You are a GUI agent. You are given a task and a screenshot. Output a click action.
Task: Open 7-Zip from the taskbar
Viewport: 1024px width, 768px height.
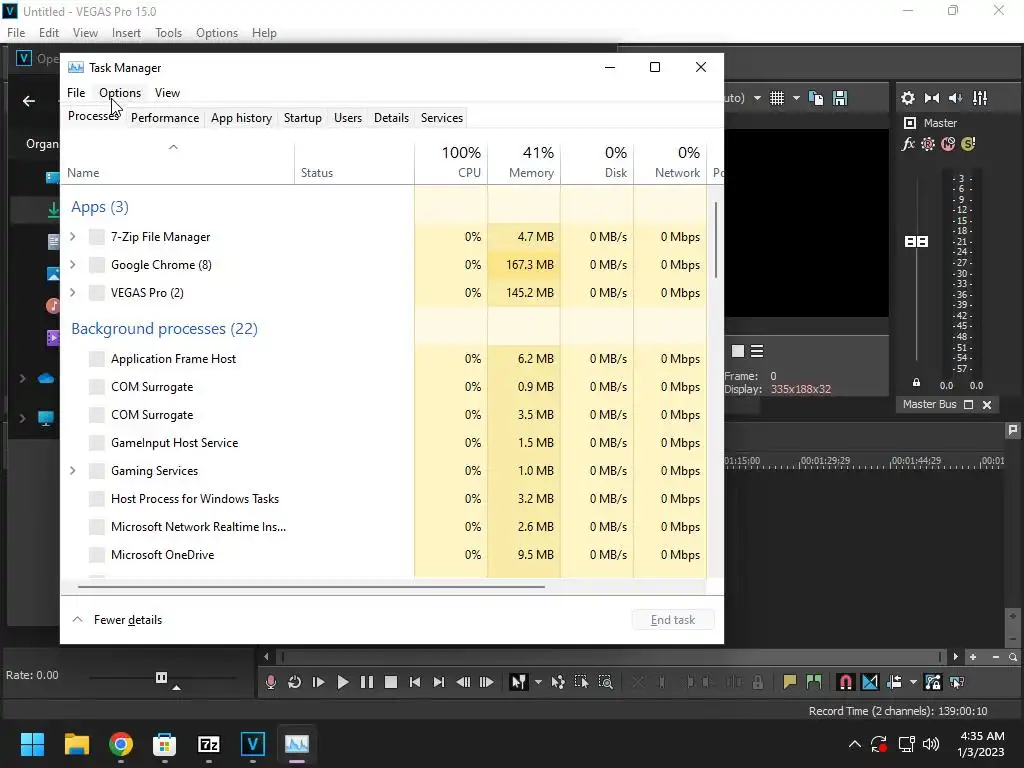pos(208,744)
